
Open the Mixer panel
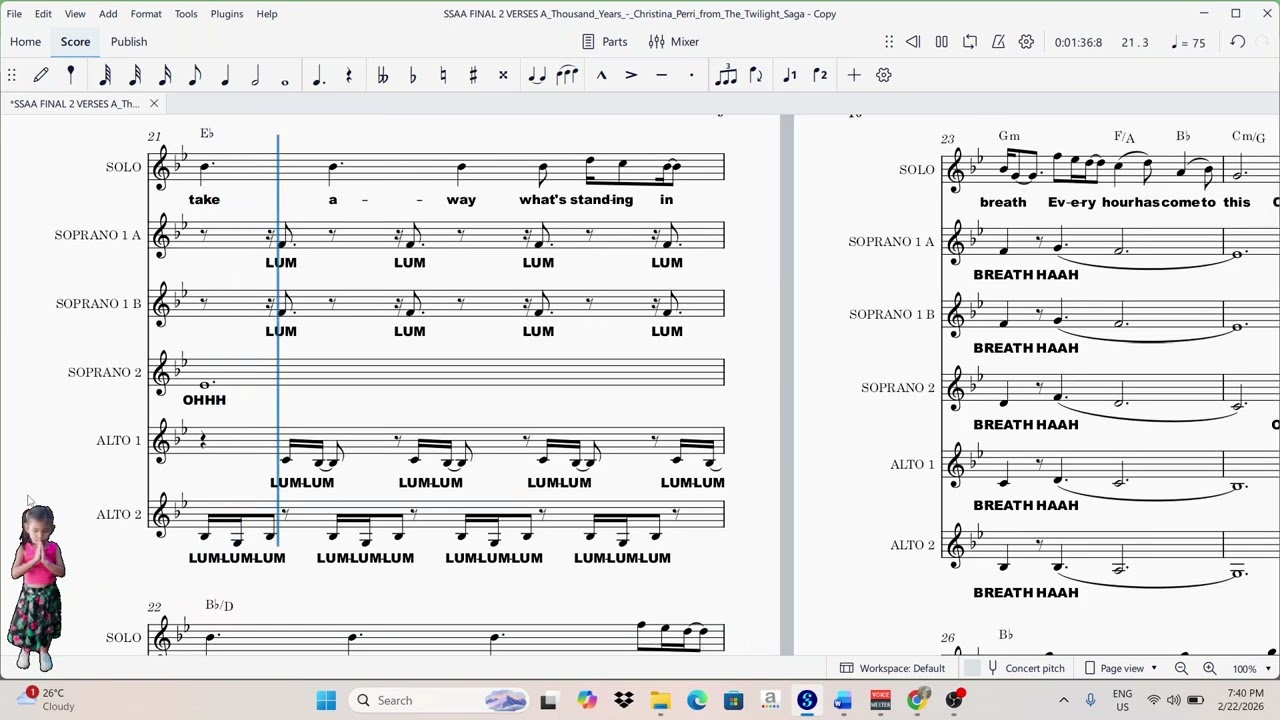(x=674, y=42)
